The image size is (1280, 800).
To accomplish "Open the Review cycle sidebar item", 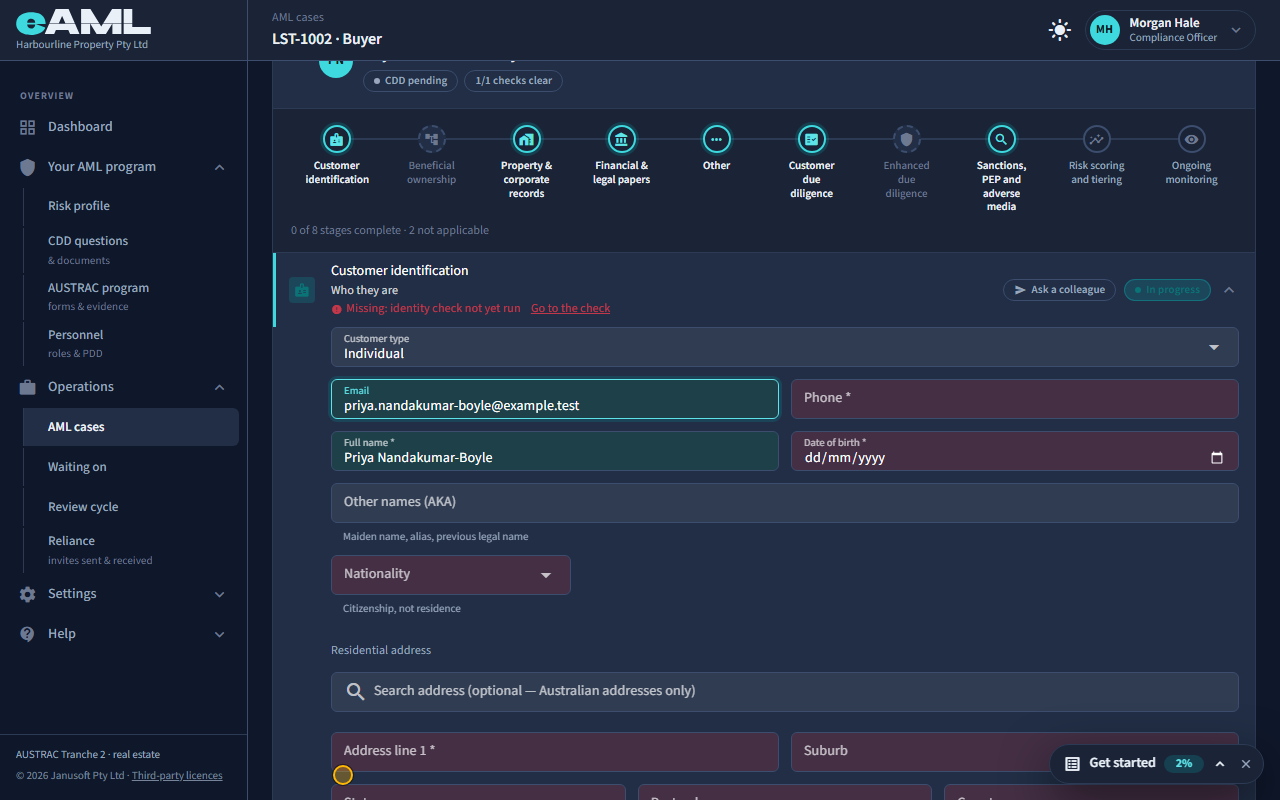I will pyautogui.click(x=131, y=507).
